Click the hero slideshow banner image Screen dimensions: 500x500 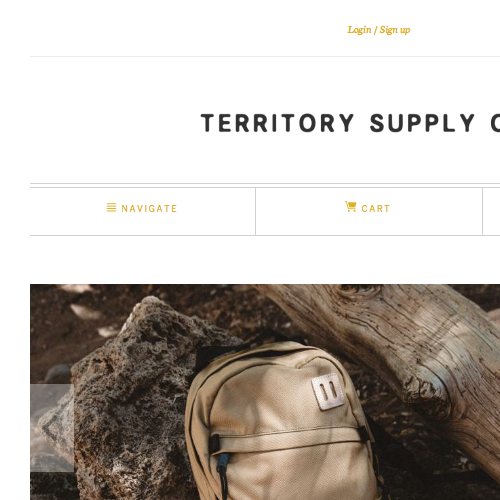click(265, 392)
